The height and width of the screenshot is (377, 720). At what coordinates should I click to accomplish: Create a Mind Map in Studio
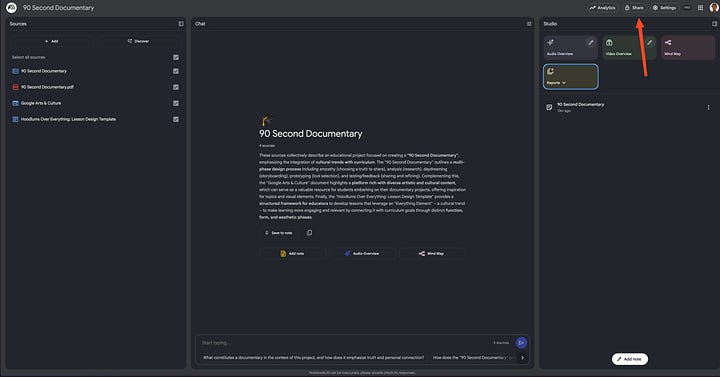click(688, 48)
